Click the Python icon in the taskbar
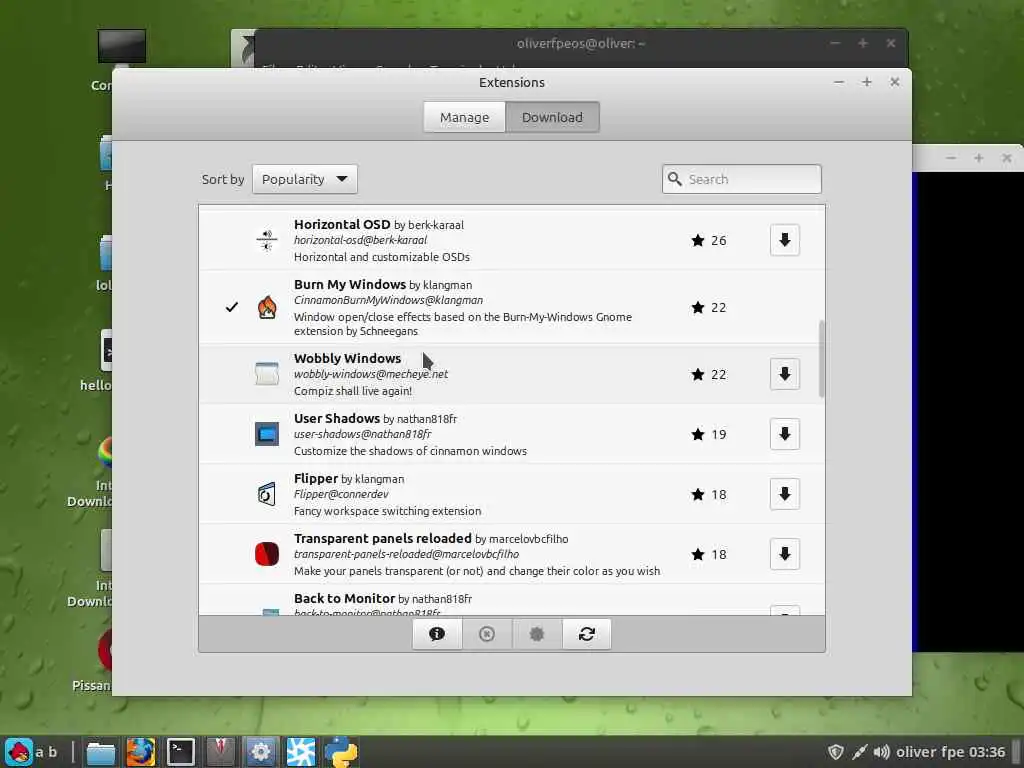 point(341,752)
